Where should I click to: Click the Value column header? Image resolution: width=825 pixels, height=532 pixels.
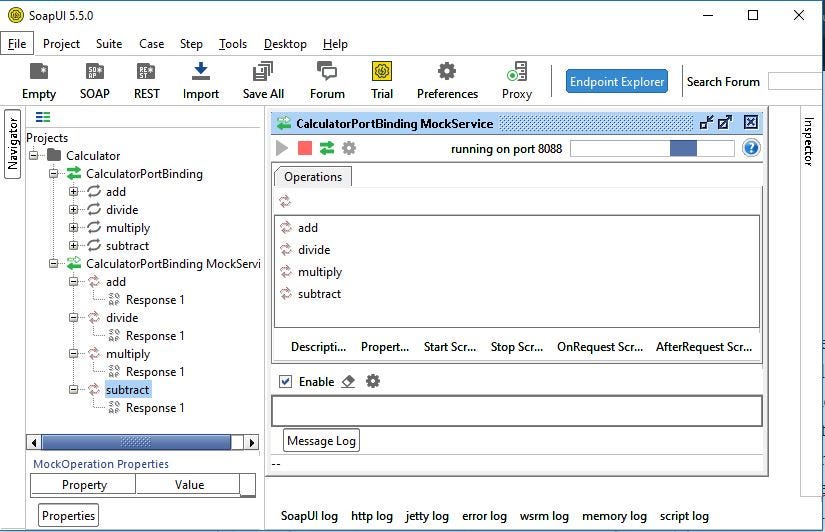pyautogui.click(x=189, y=485)
